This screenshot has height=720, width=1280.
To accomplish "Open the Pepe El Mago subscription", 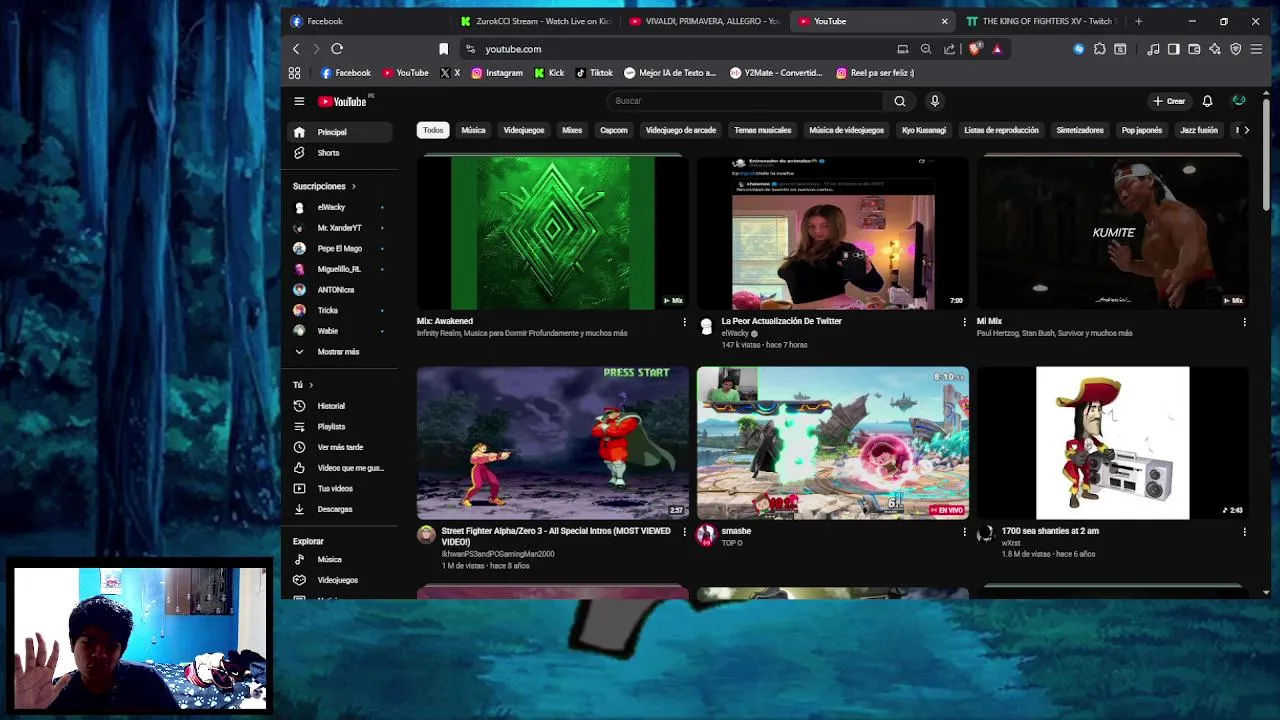I will [x=342, y=249].
